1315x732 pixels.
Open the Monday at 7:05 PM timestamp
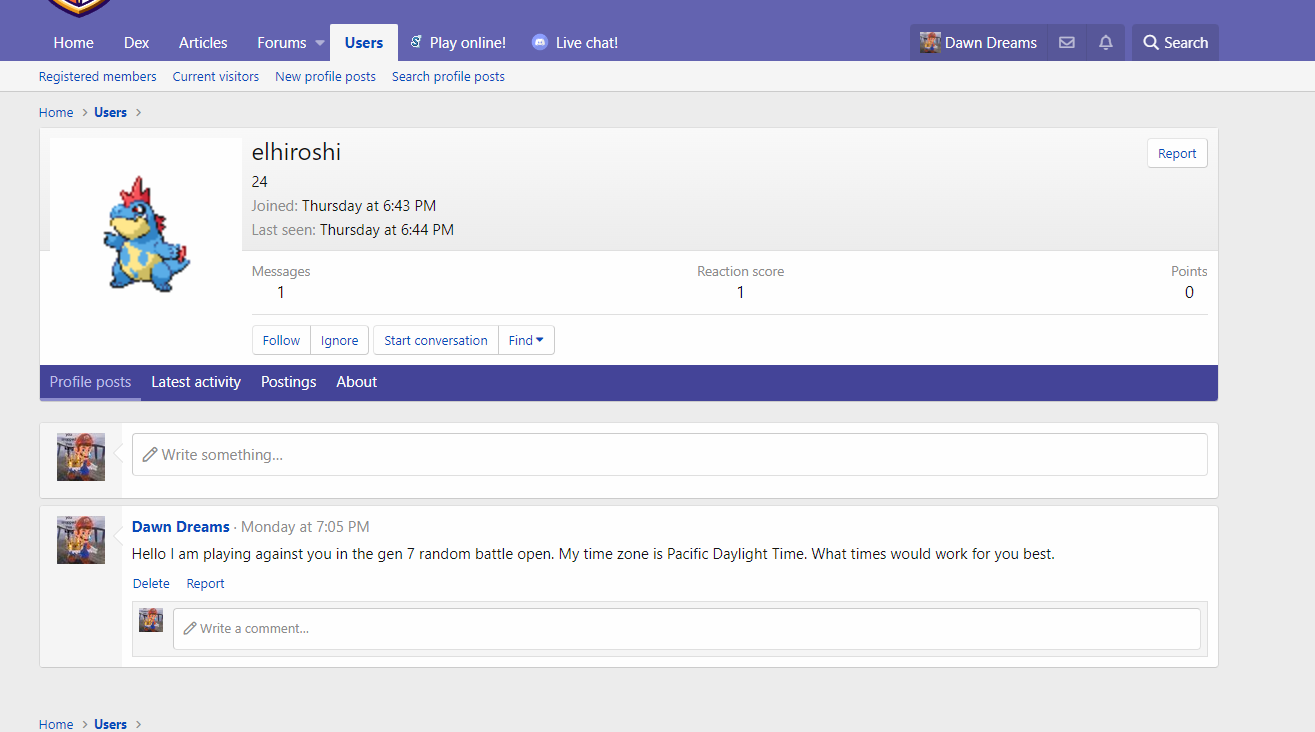305,527
